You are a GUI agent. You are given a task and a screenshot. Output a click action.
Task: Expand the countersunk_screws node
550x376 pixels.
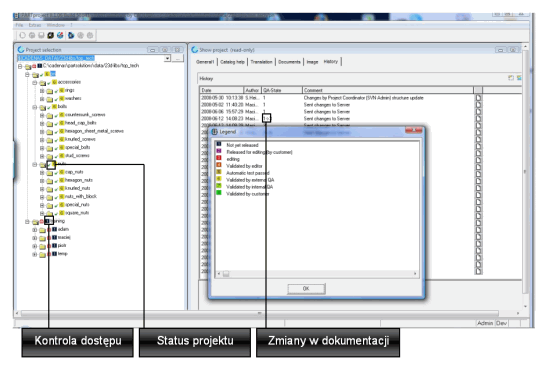point(42,115)
